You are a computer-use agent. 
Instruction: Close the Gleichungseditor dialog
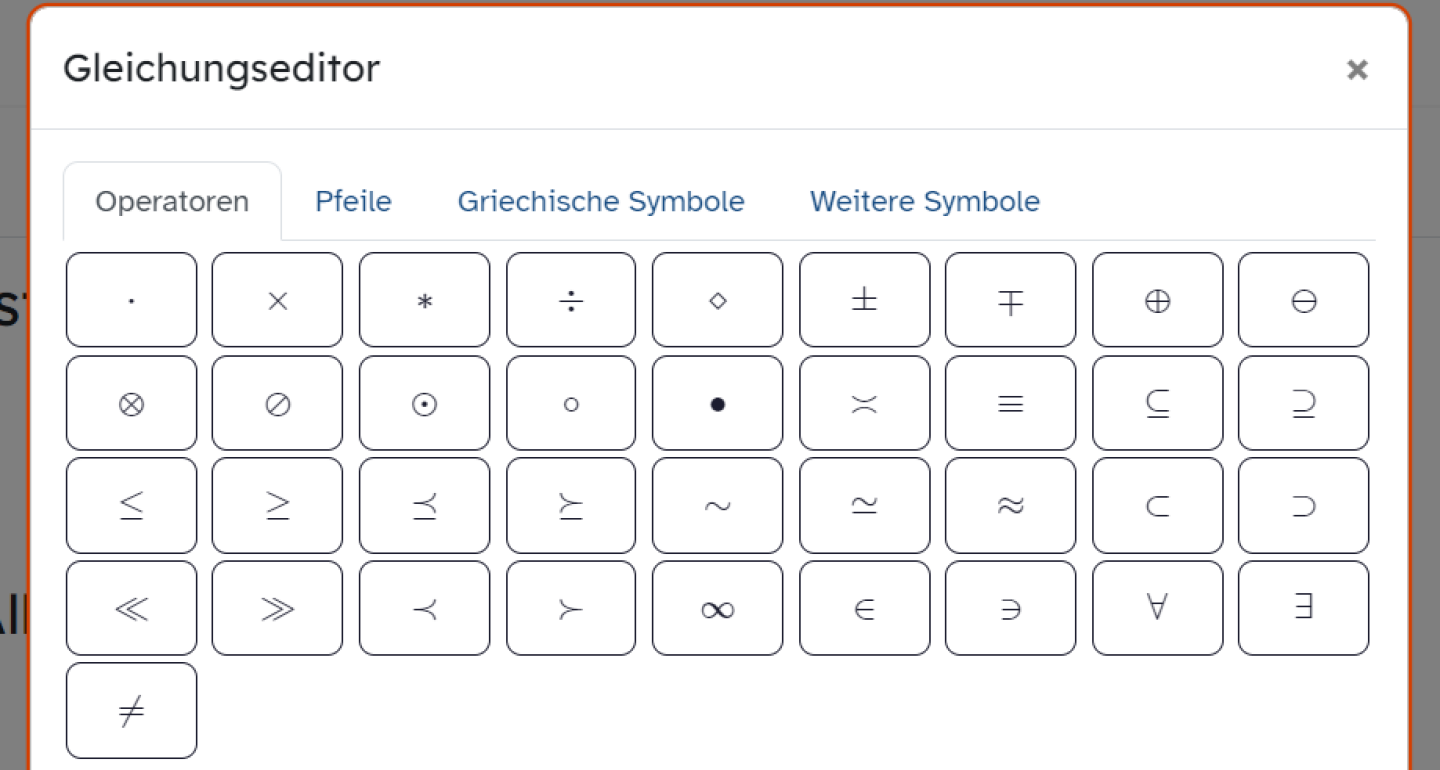1357,70
